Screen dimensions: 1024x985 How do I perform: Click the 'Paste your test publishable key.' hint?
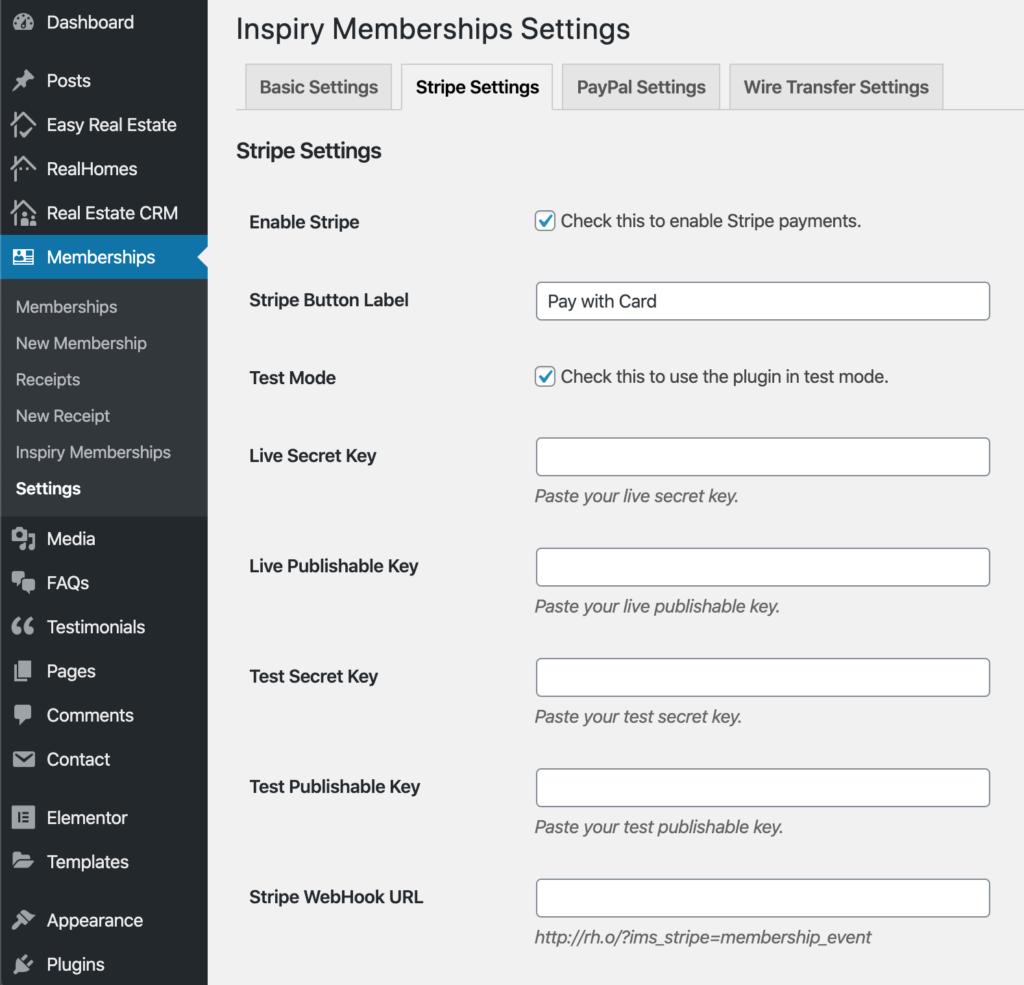pyautogui.click(x=659, y=827)
